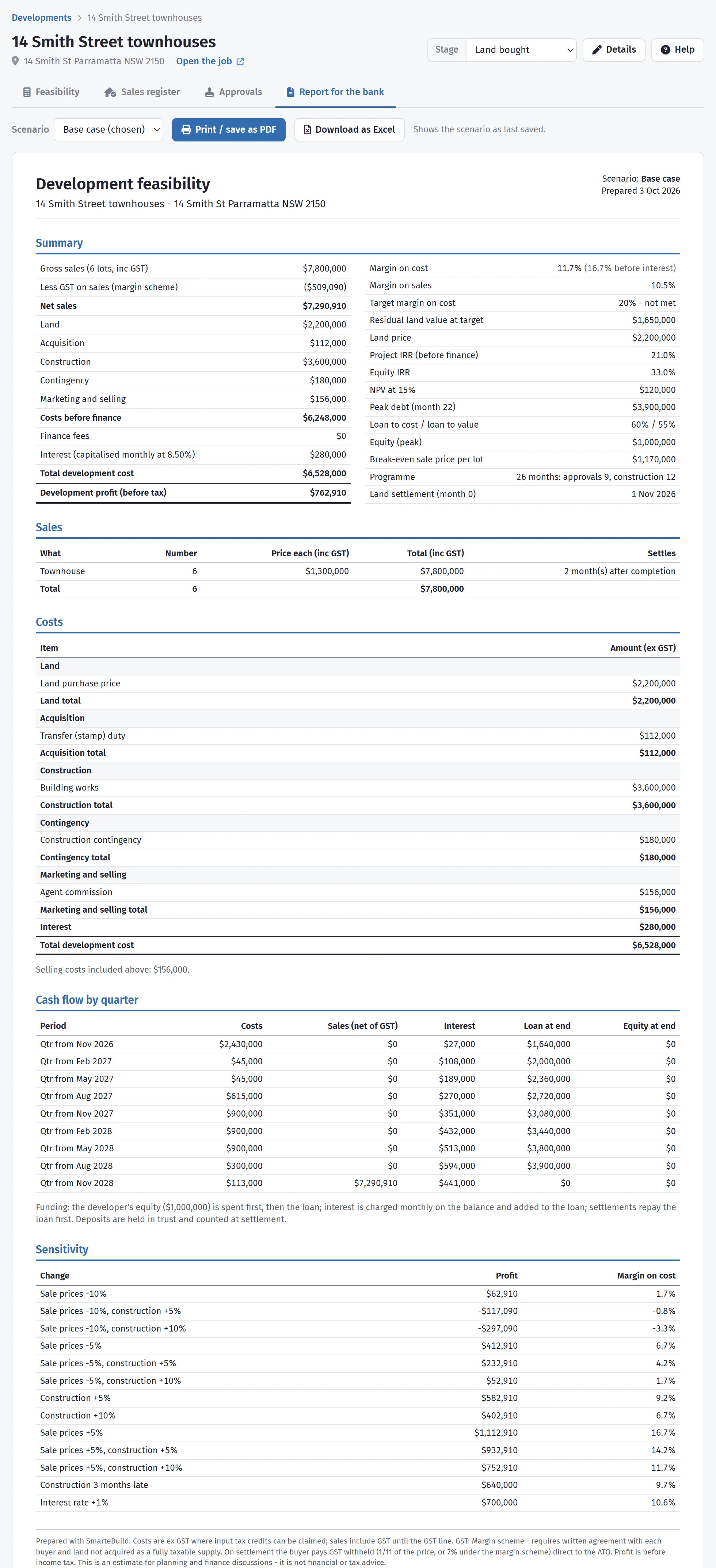Click the house icon on Sales register tab
This screenshot has height=1568, width=716.
pos(110,92)
